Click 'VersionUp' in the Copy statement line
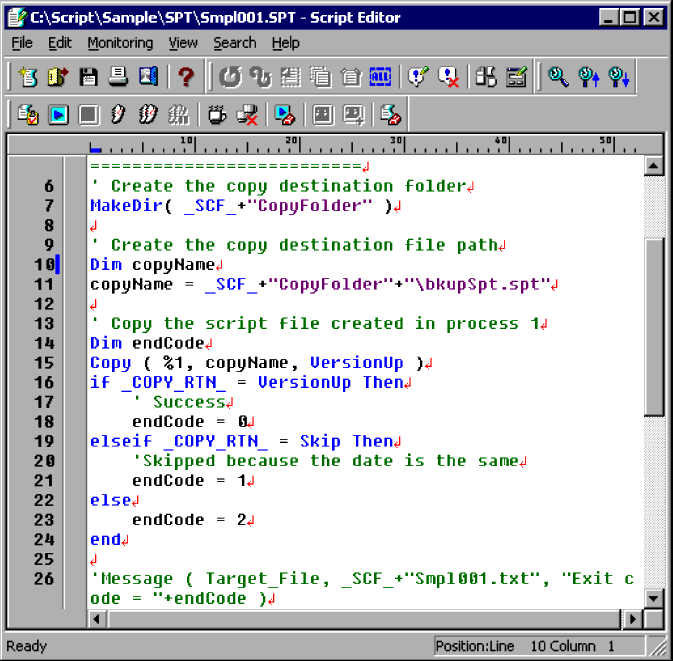 click(x=357, y=363)
